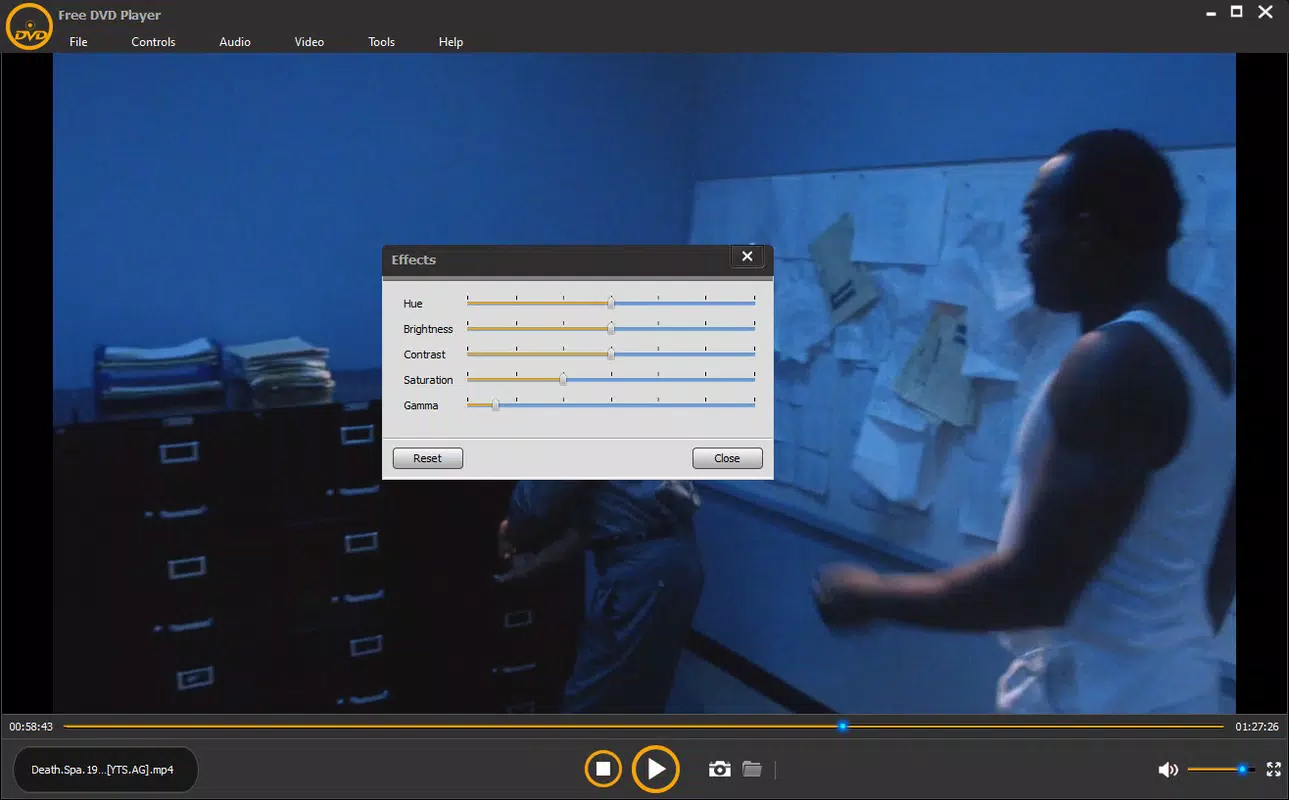Click the Saturation label
The image size is (1289, 800).
click(428, 380)
